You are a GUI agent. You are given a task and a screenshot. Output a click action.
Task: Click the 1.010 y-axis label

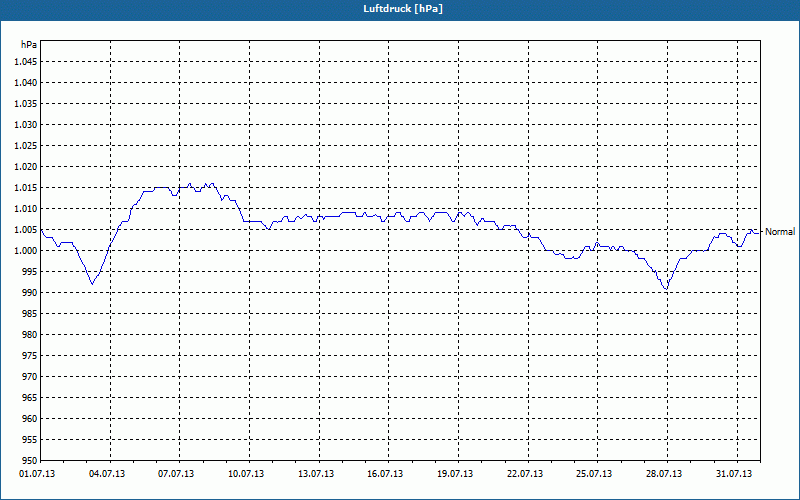tap(26, 209)
